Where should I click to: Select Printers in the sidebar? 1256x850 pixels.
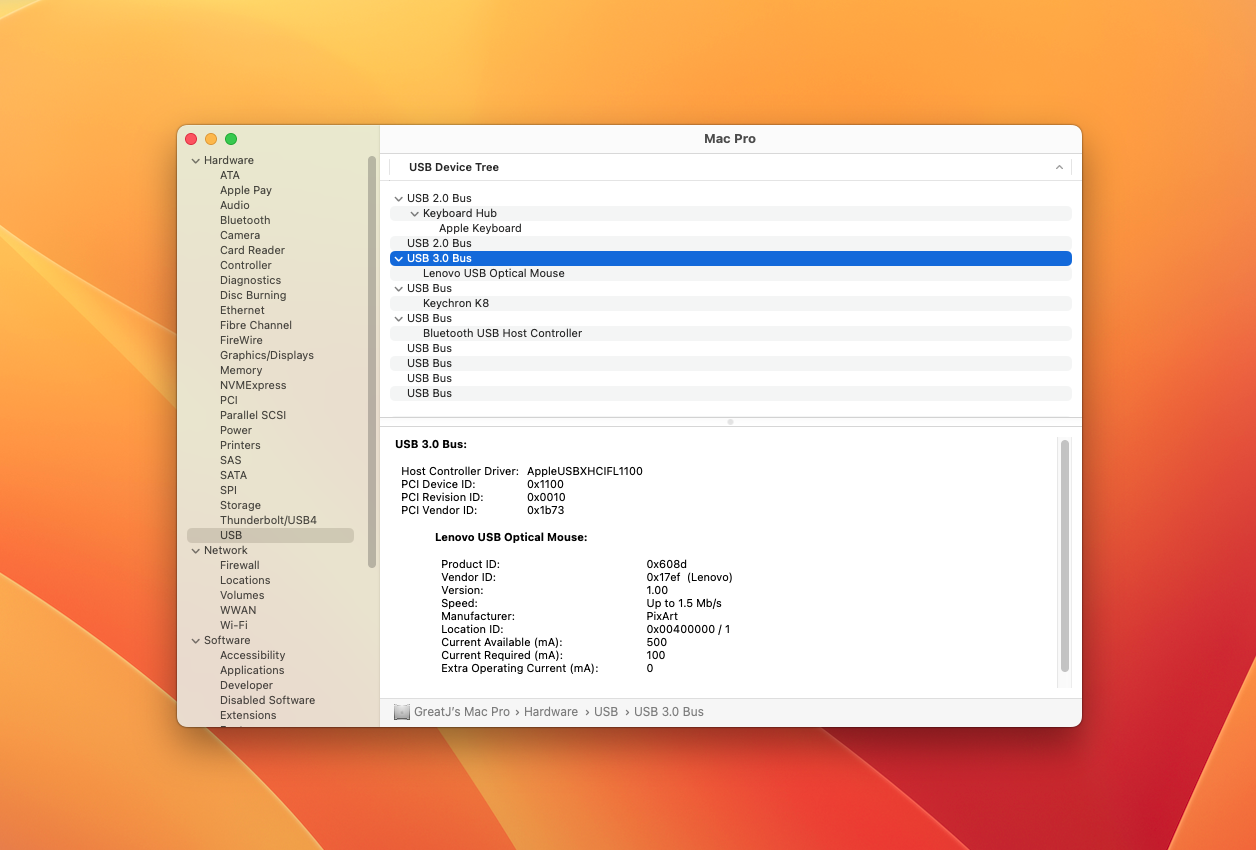240,445
